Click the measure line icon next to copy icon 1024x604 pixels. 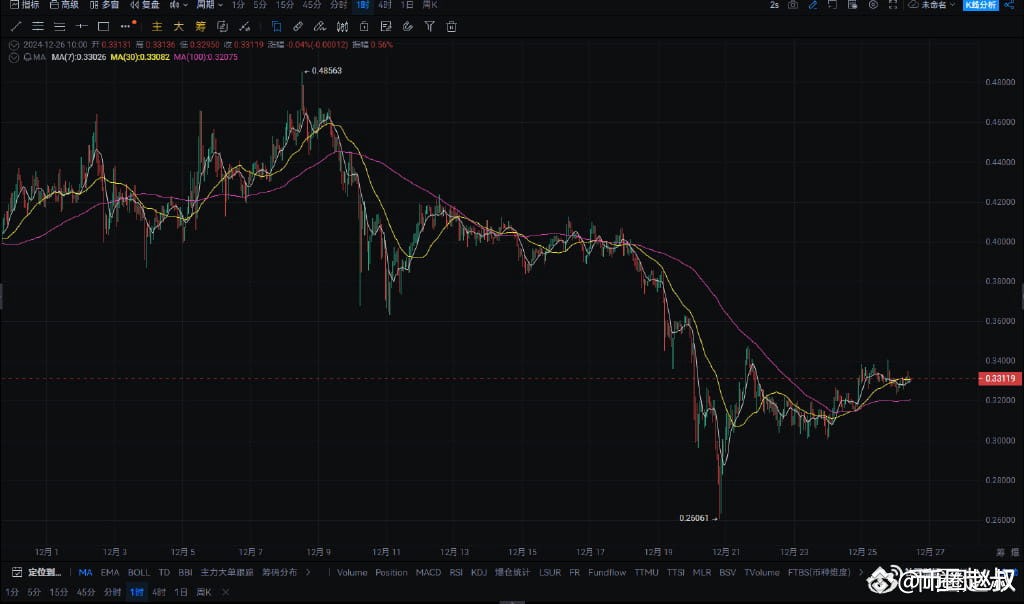tap(244, 27)
